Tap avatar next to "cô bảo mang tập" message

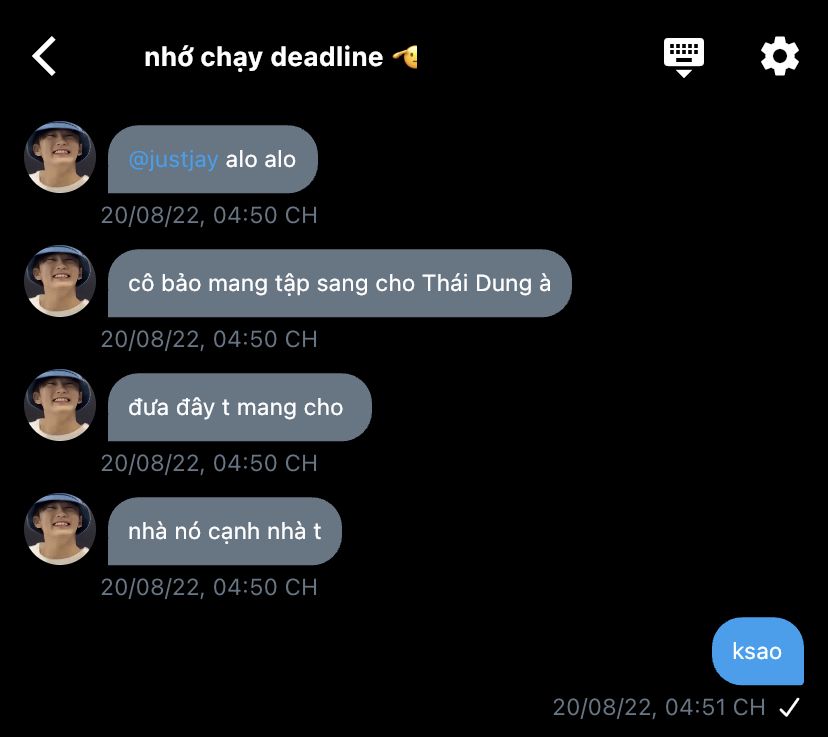(60, 281)
